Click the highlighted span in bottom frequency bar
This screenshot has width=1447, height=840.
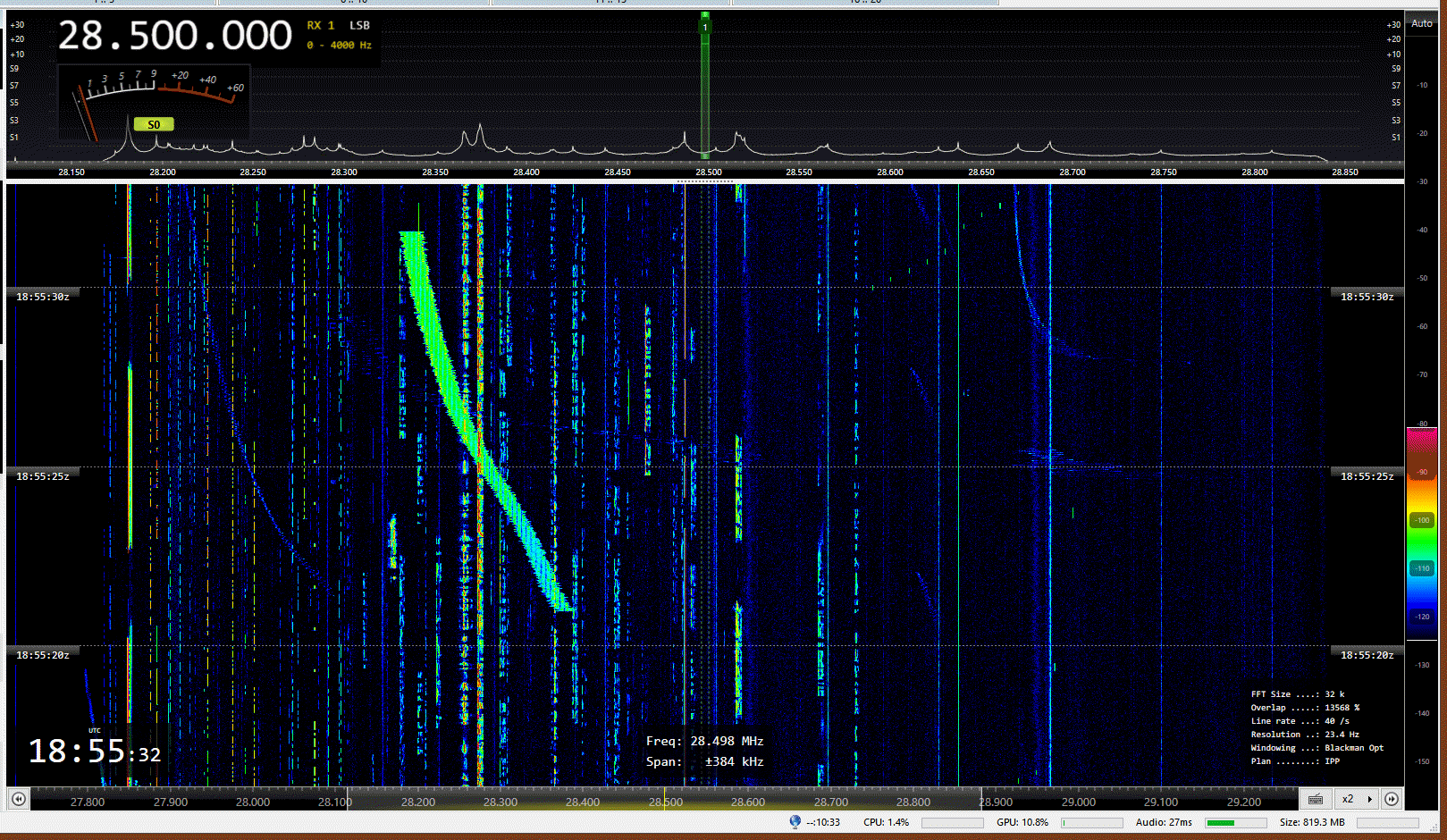664,801
